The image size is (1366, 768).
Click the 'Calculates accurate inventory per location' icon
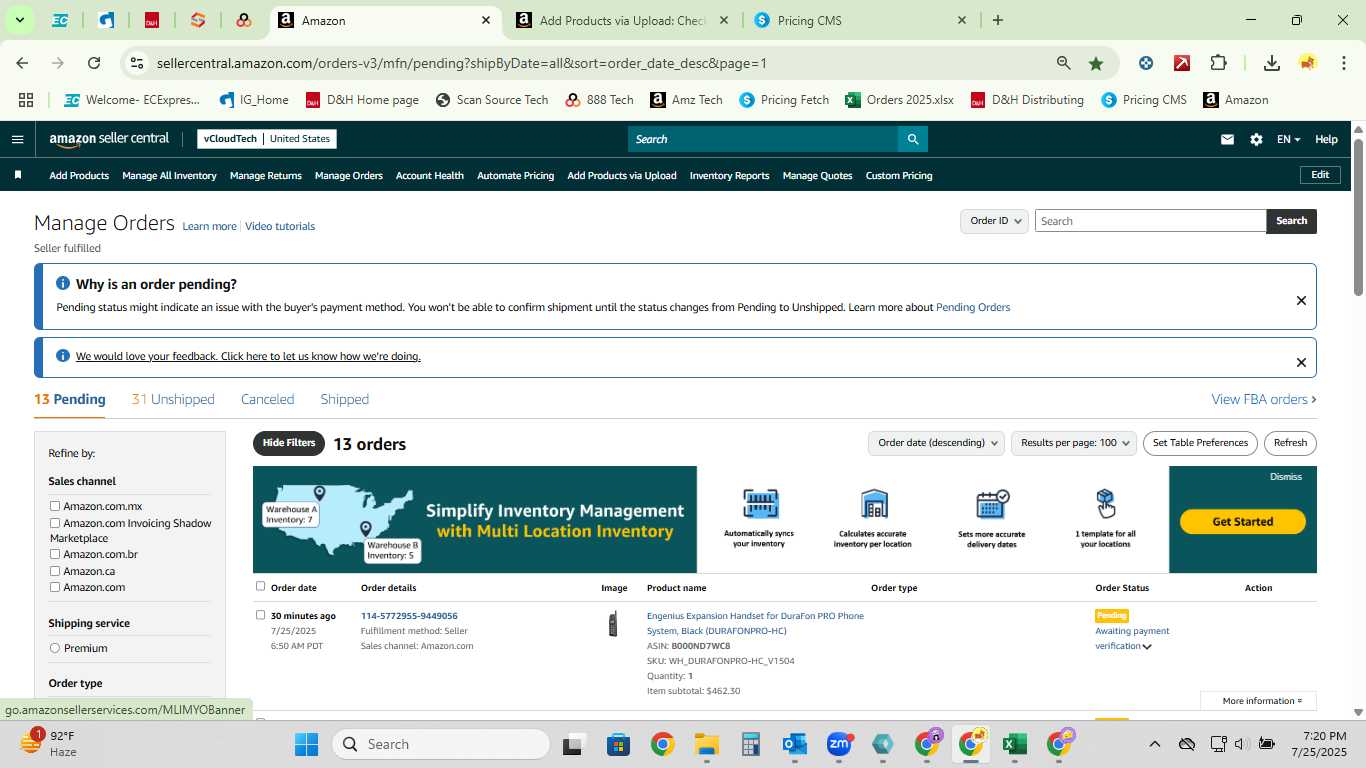coord(874,504)
